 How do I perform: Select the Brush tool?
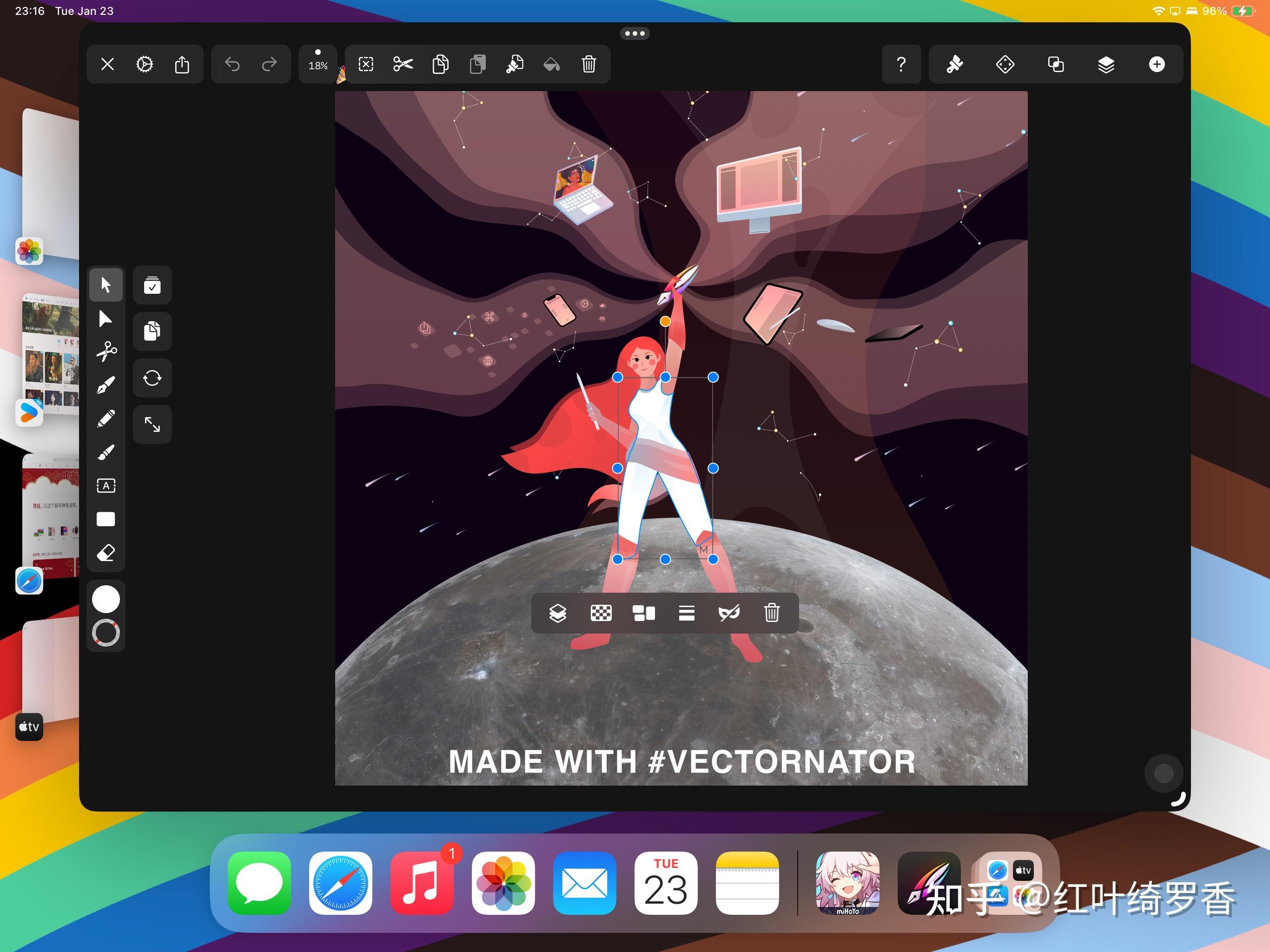click(106, 452)
